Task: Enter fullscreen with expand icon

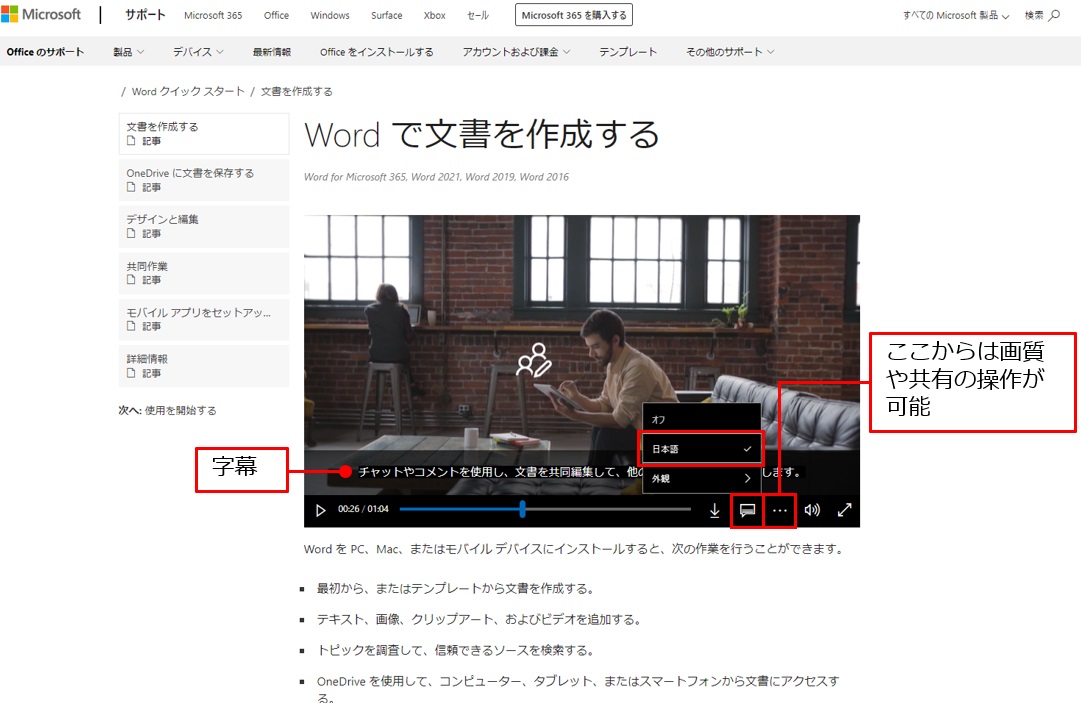Action: (x=845, y=510)
